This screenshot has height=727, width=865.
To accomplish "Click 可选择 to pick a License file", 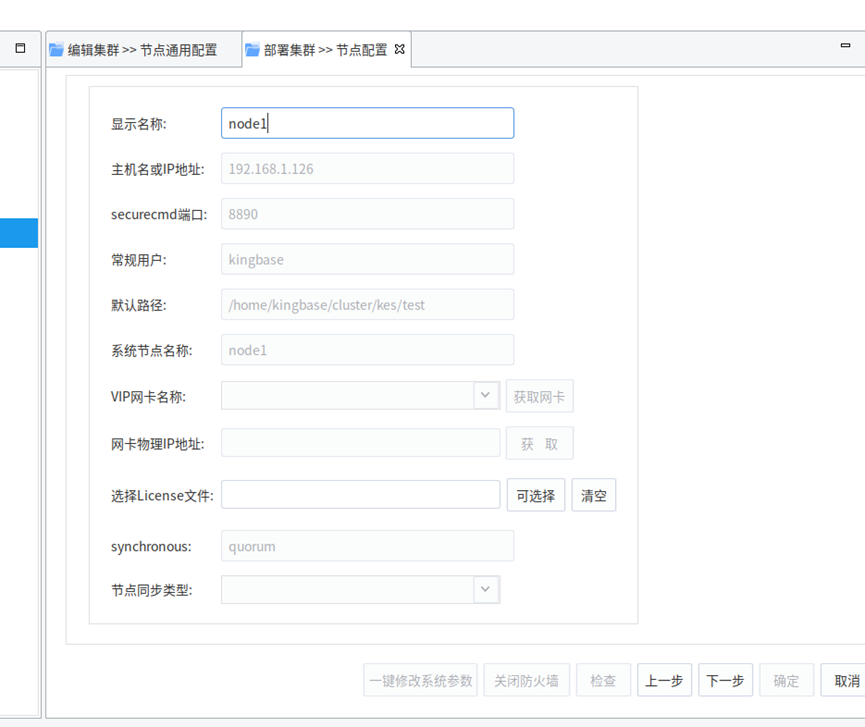I will pos(535,495).
